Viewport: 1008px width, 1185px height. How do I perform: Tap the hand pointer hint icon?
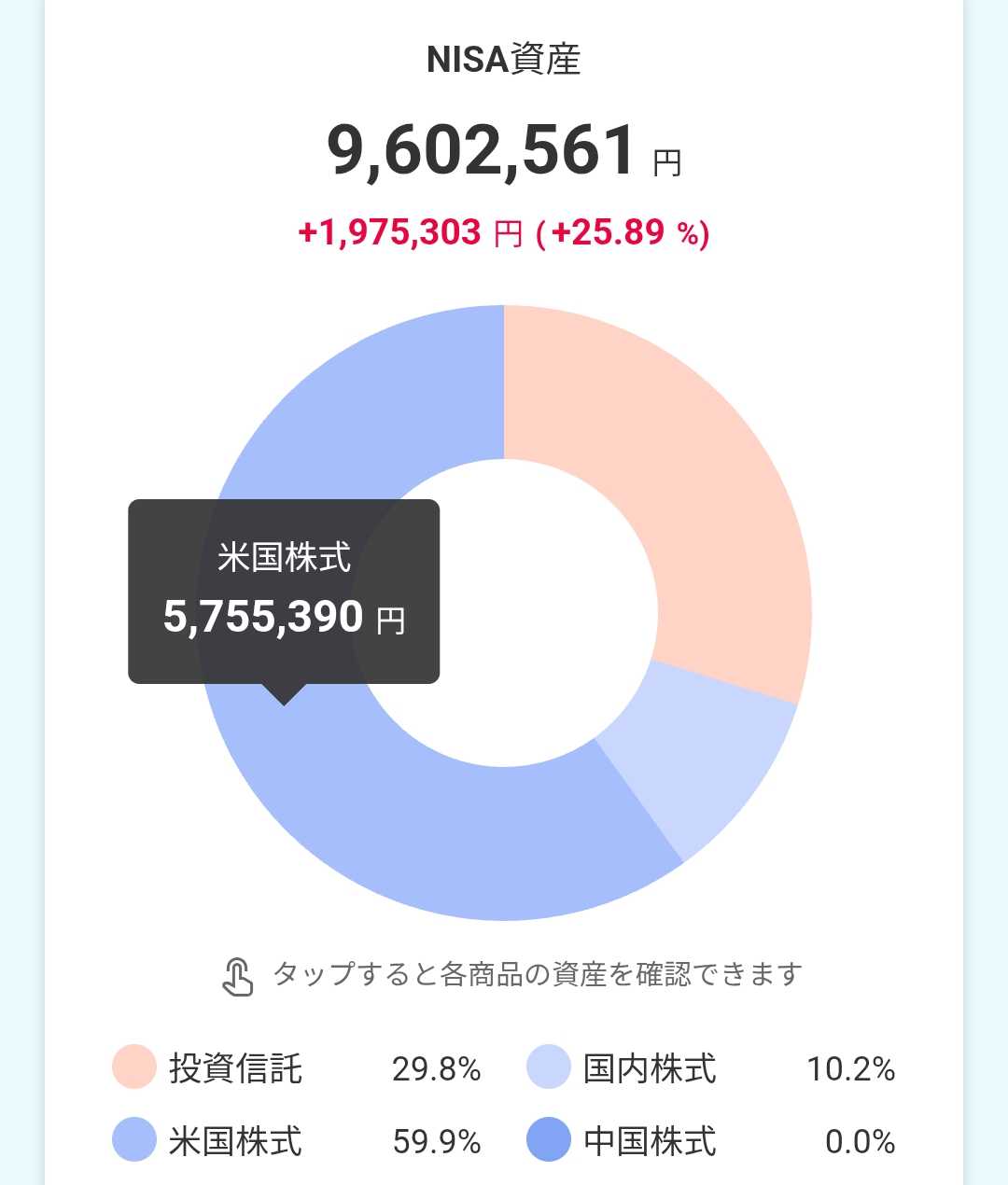pos(238,976)
